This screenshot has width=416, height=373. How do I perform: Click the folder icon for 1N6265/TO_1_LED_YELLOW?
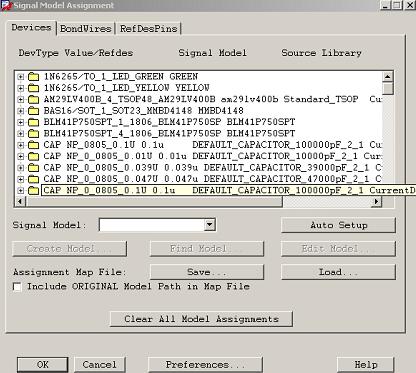point(33,88)
